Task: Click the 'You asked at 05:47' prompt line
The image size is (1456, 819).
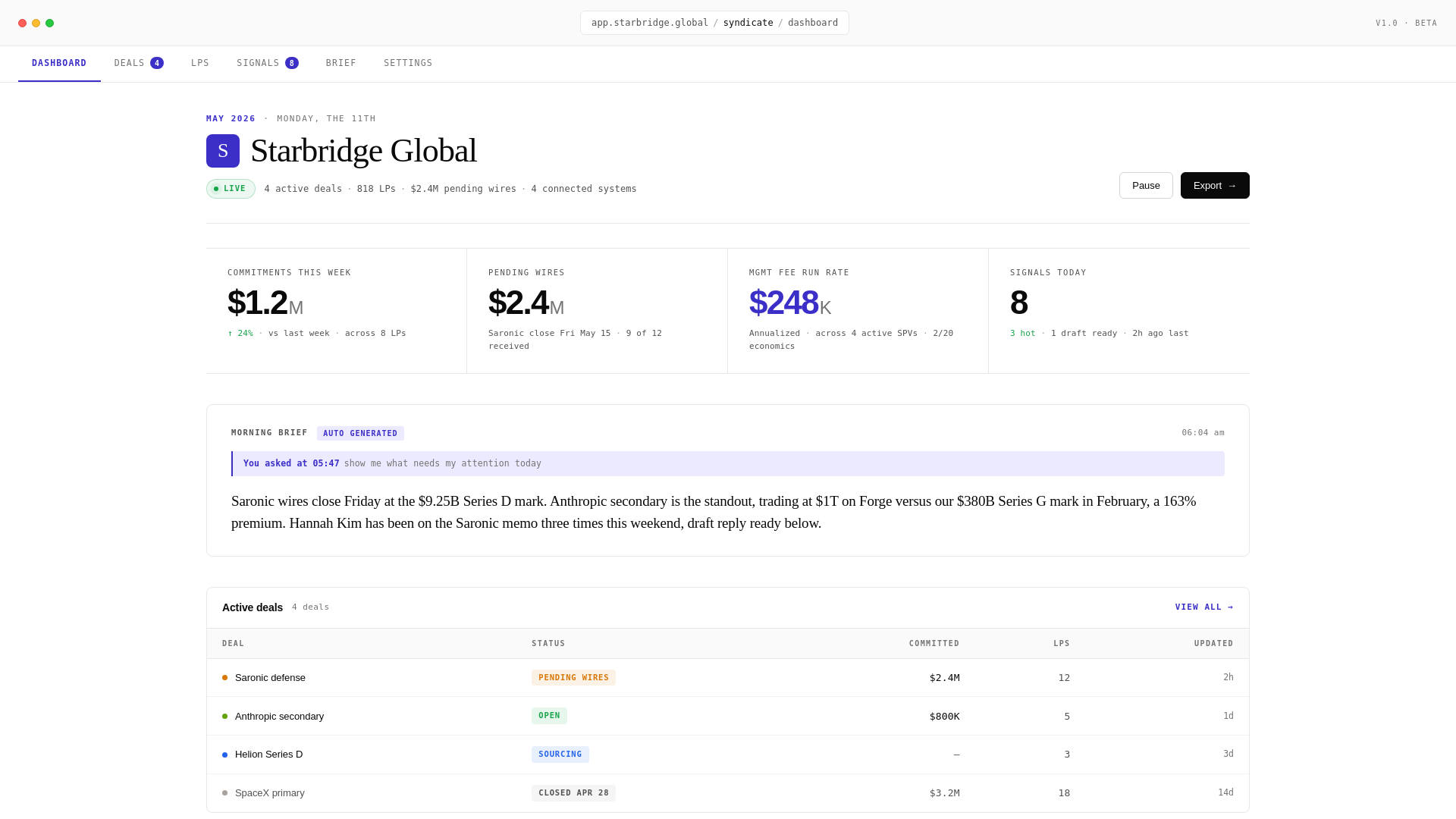Action: click(x=728, y=464)
